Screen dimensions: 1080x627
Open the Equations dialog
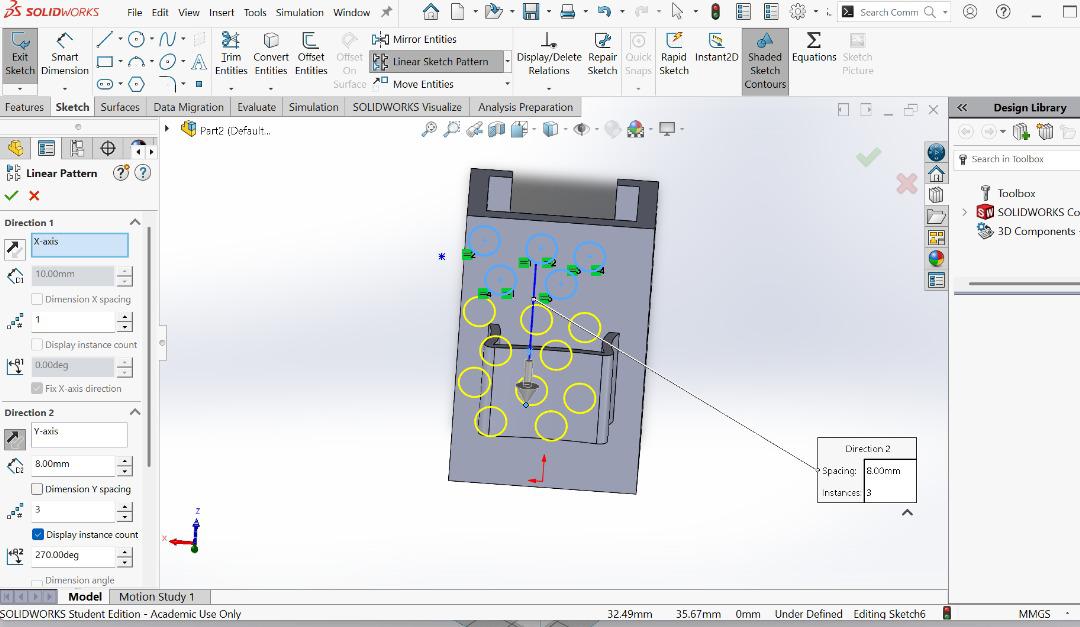[813, 48]
